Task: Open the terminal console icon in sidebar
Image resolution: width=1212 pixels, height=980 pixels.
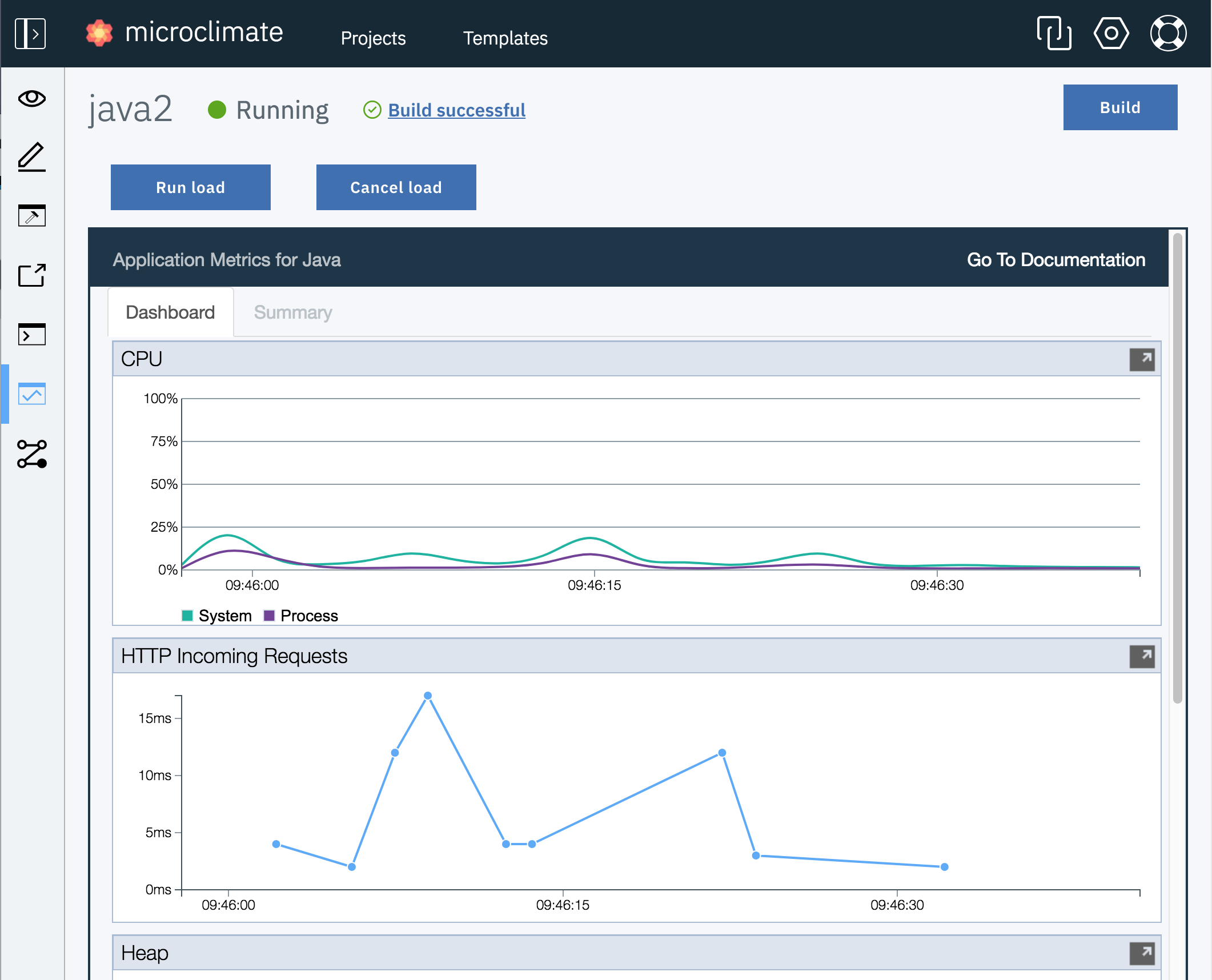Action: click(x=32, y=335)
